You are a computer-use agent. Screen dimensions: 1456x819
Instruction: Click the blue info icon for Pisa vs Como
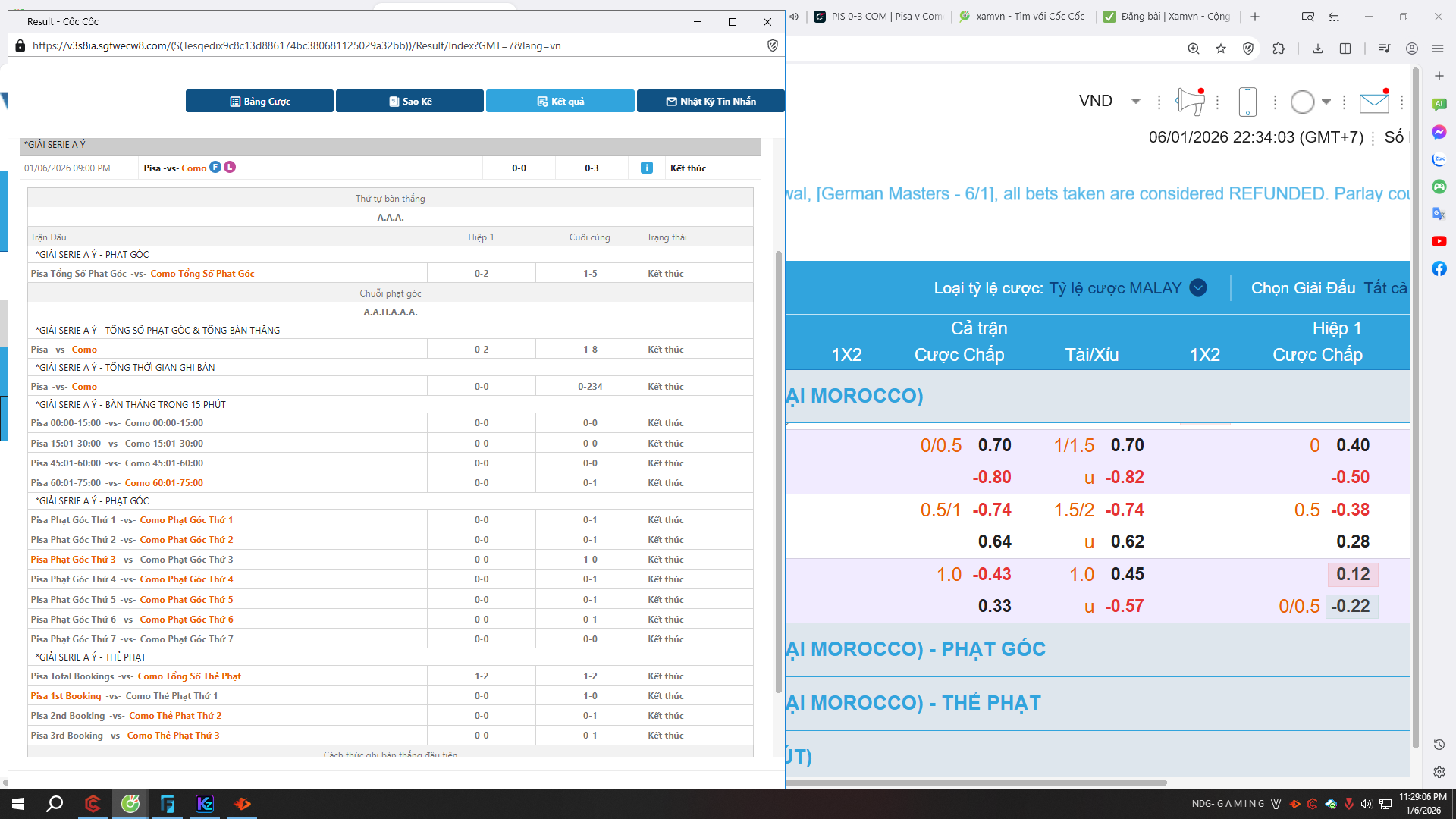(646, 168)
